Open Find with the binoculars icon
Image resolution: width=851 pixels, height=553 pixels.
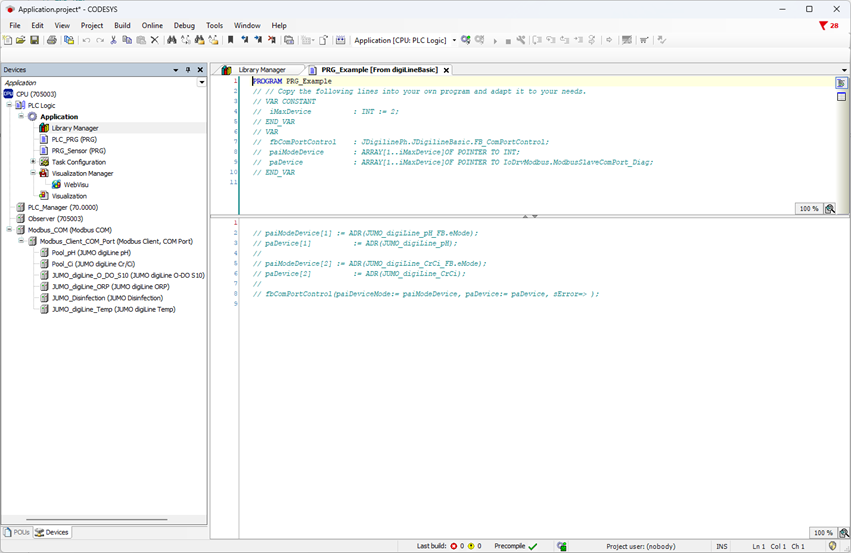tap(172, 40)
